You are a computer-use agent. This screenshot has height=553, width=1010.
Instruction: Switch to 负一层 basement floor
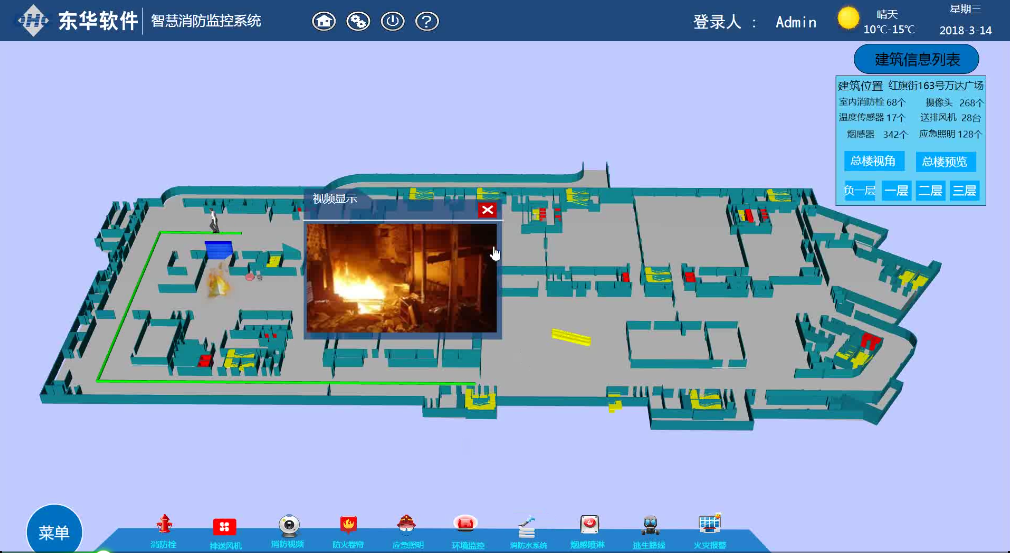tap(859, 190)
